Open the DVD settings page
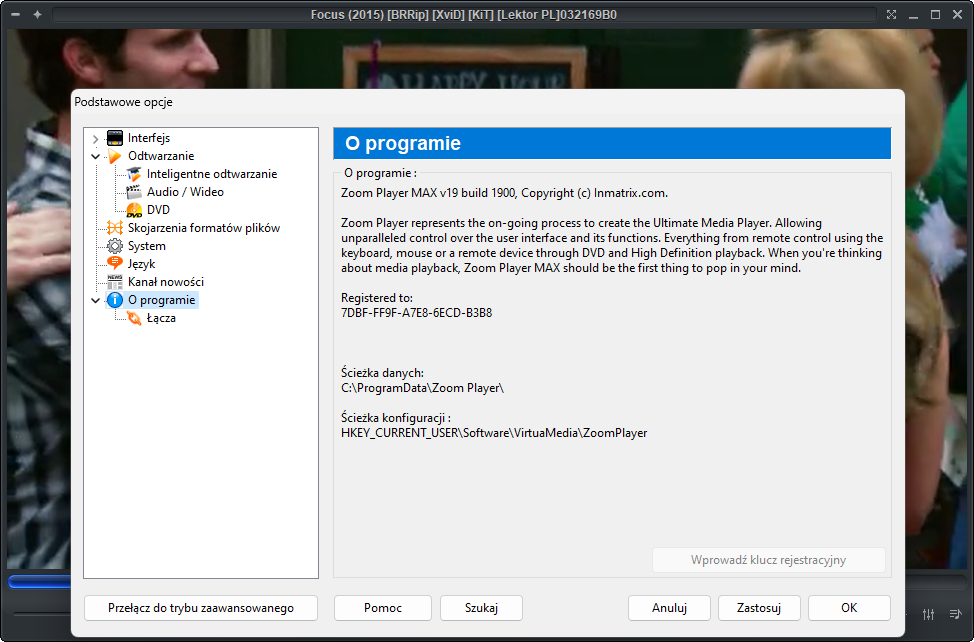This screenshot has height=642, width=974. coord(158,210)
